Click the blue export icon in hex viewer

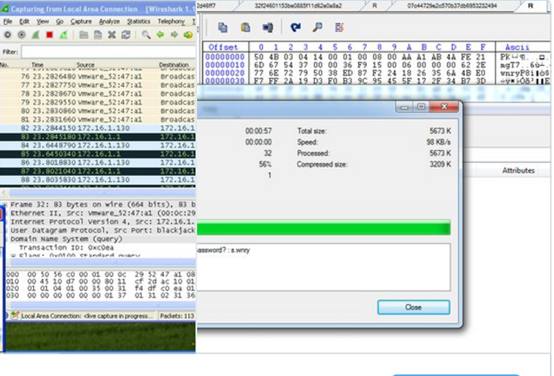point(268,27)
